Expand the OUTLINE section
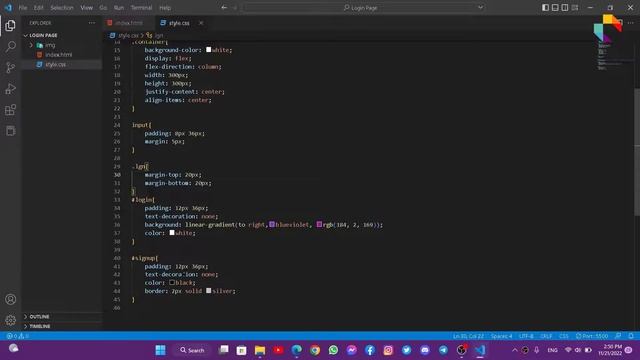 [x=61, y=317]
